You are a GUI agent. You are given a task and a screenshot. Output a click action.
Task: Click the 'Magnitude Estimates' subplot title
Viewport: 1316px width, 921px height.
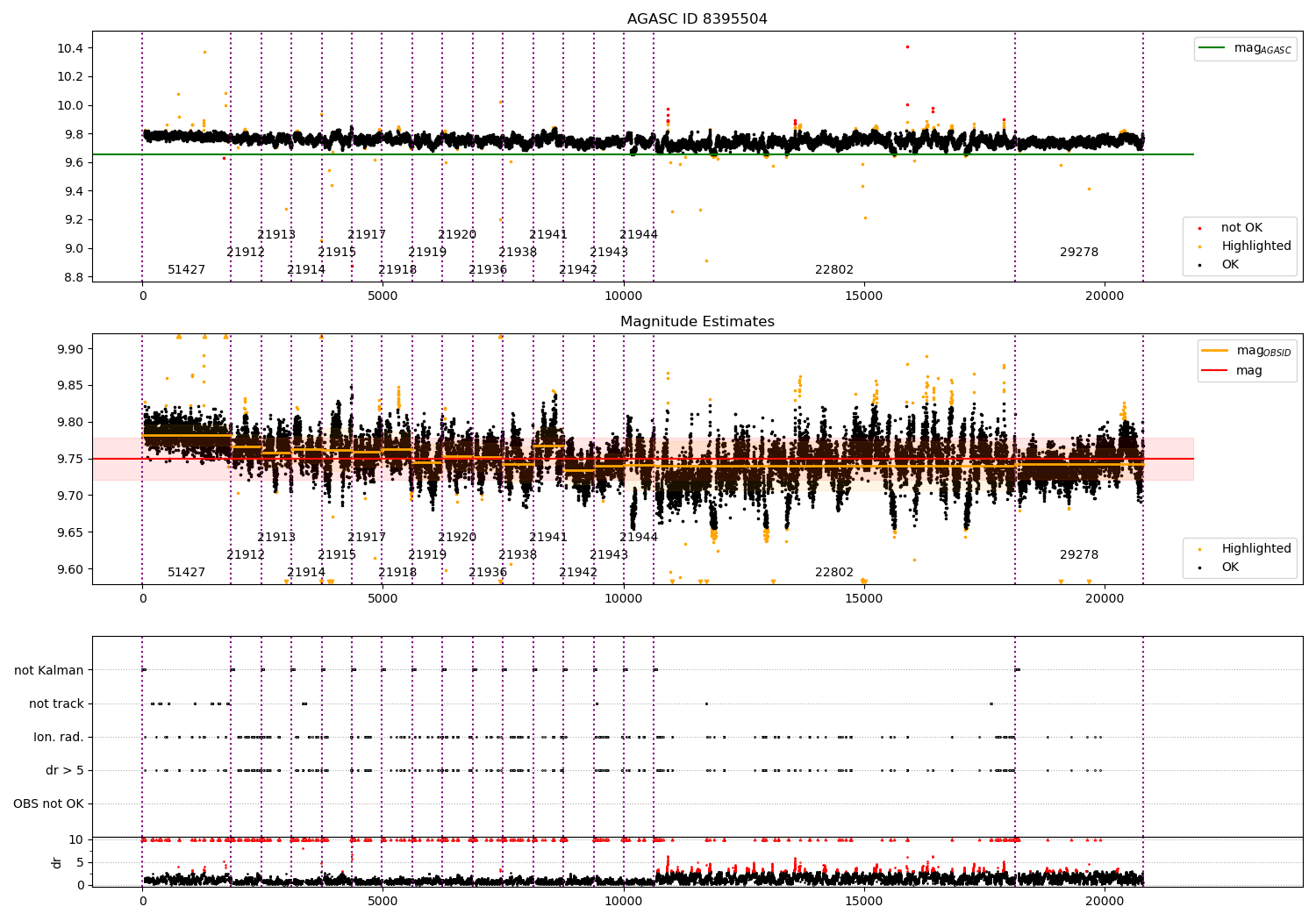[x=697, y=321]
